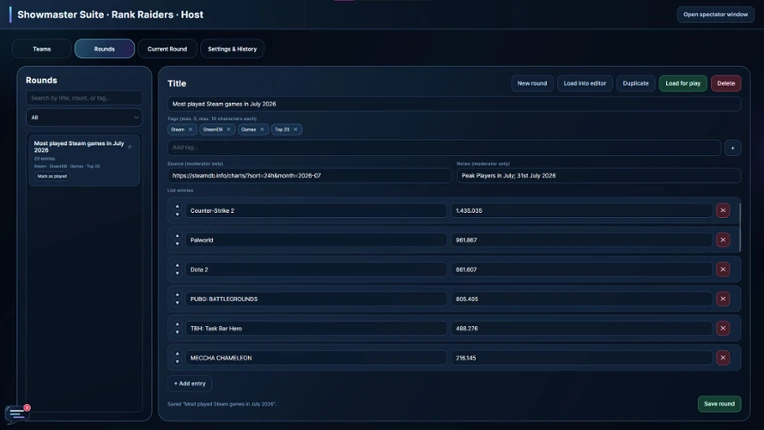The width and height of the screenshot is (764, 430).
Task: Click Load into editor button
Action: coord(585,83)
